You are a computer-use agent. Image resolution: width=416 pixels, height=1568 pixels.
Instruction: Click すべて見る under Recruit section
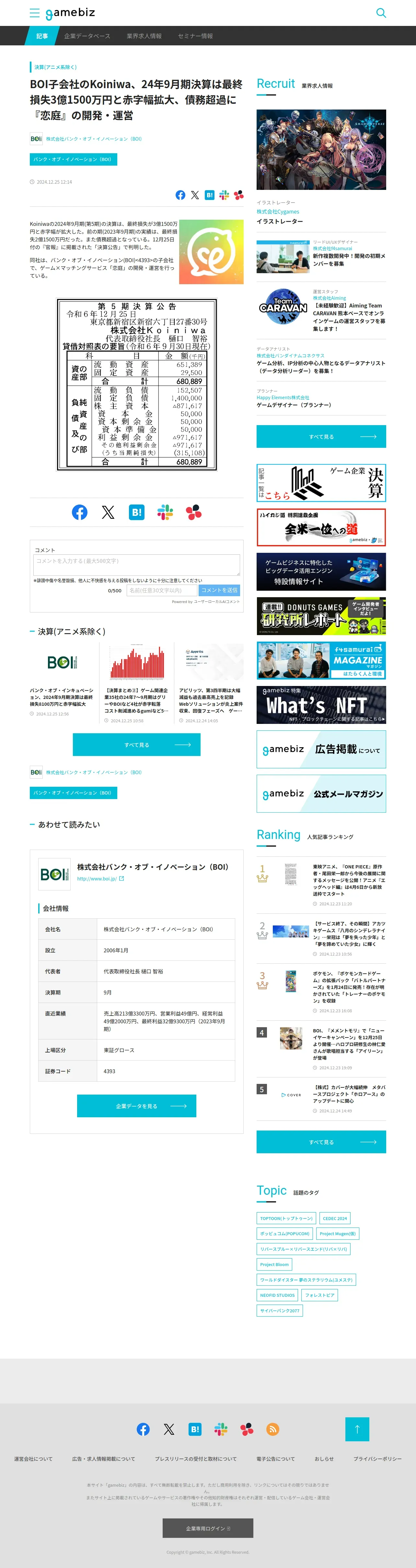[321, 436]
